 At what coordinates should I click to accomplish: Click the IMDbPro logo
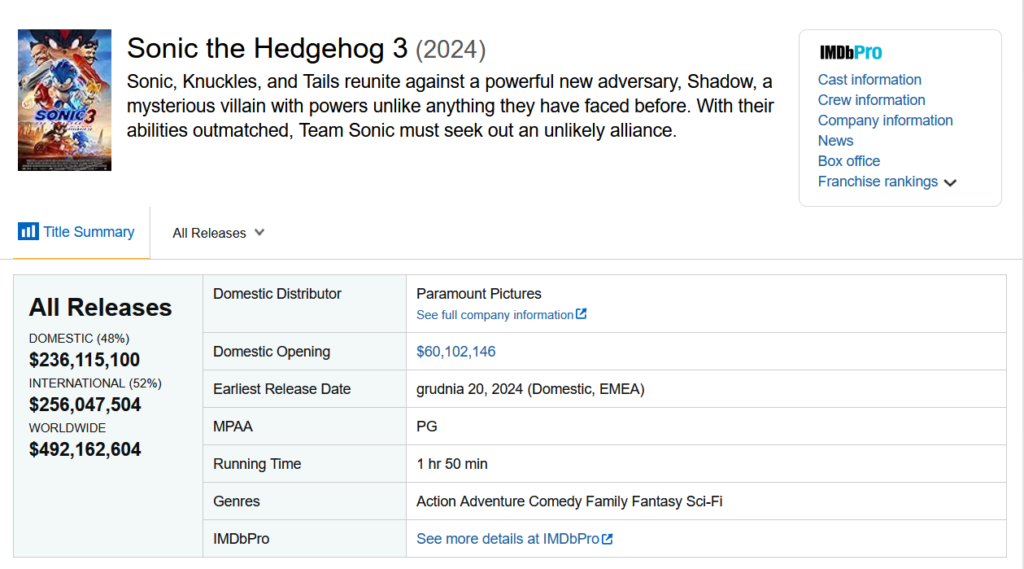coord(850,52)
